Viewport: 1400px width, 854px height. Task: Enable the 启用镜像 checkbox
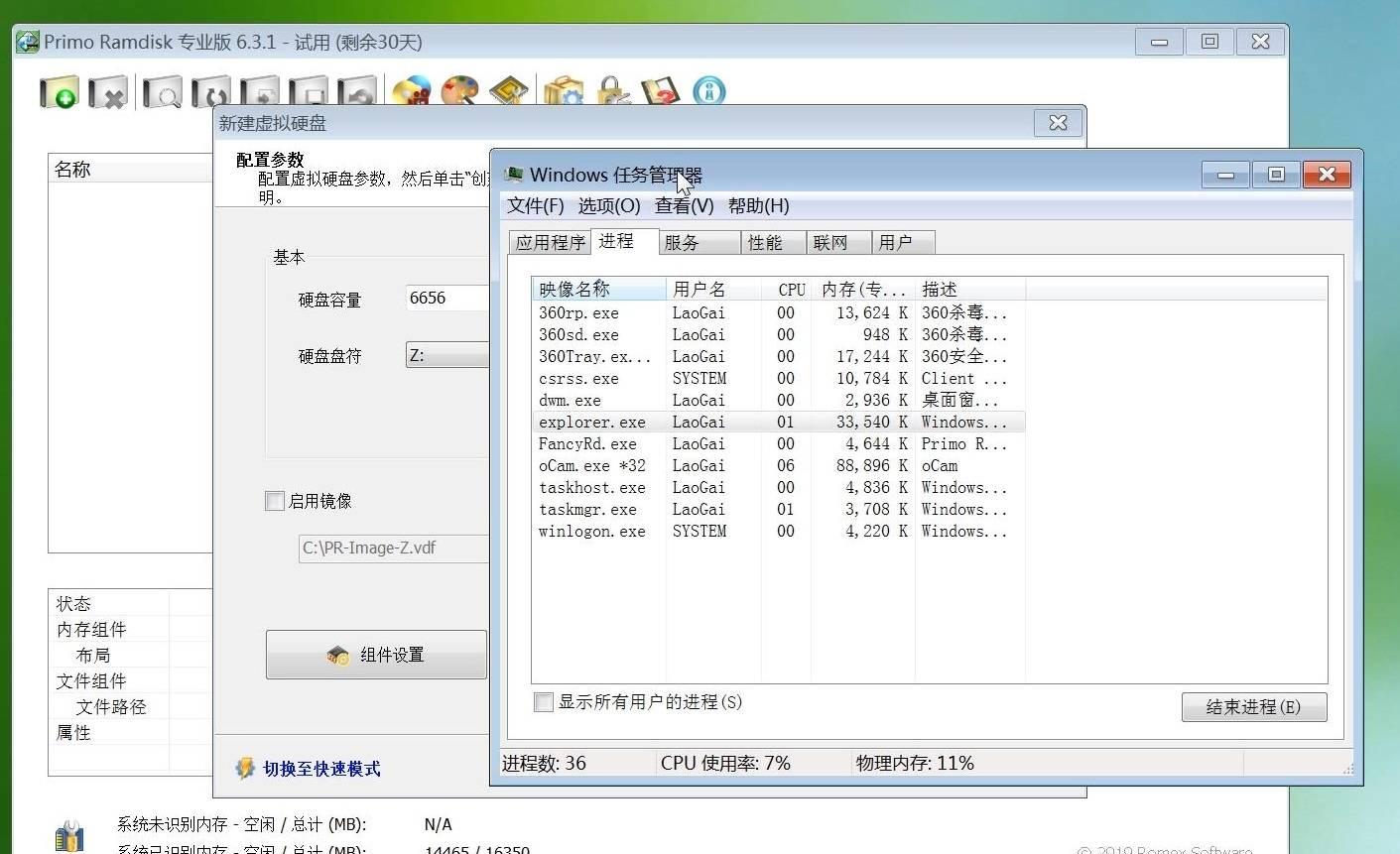pos(275,501)
